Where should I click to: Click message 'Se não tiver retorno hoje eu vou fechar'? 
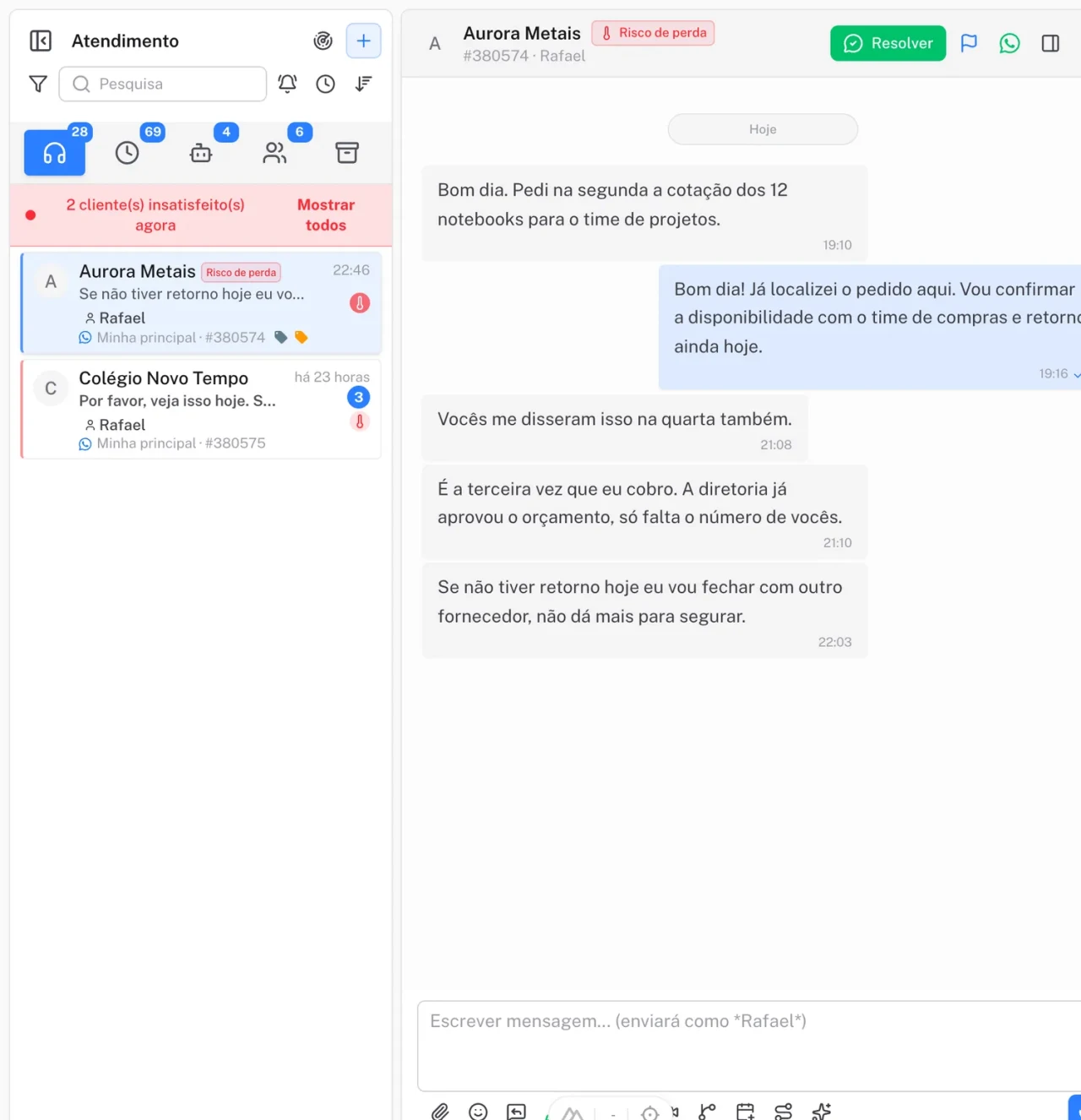click(644, 611)
